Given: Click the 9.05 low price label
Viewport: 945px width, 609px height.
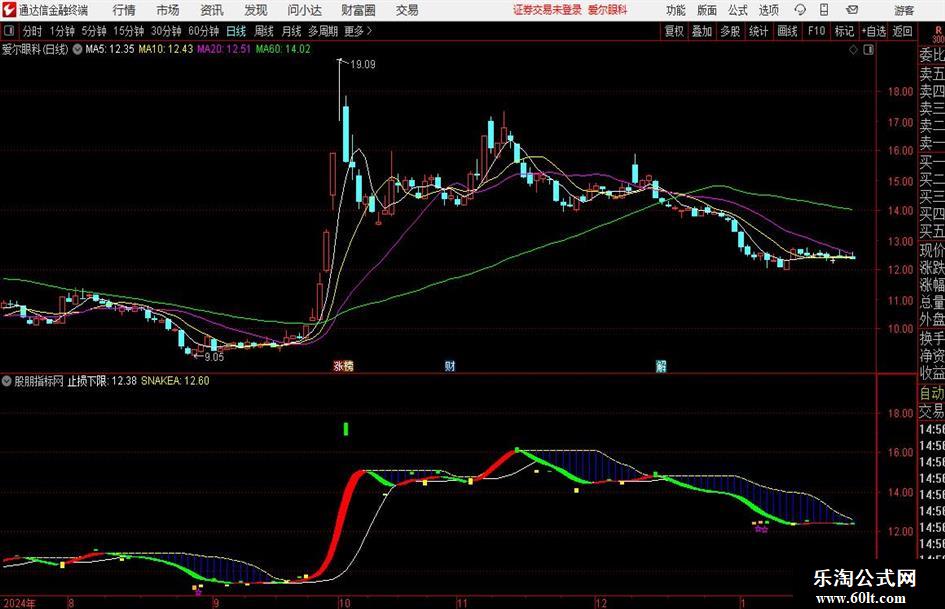Looking at the screenshot, I should point(214,357).
